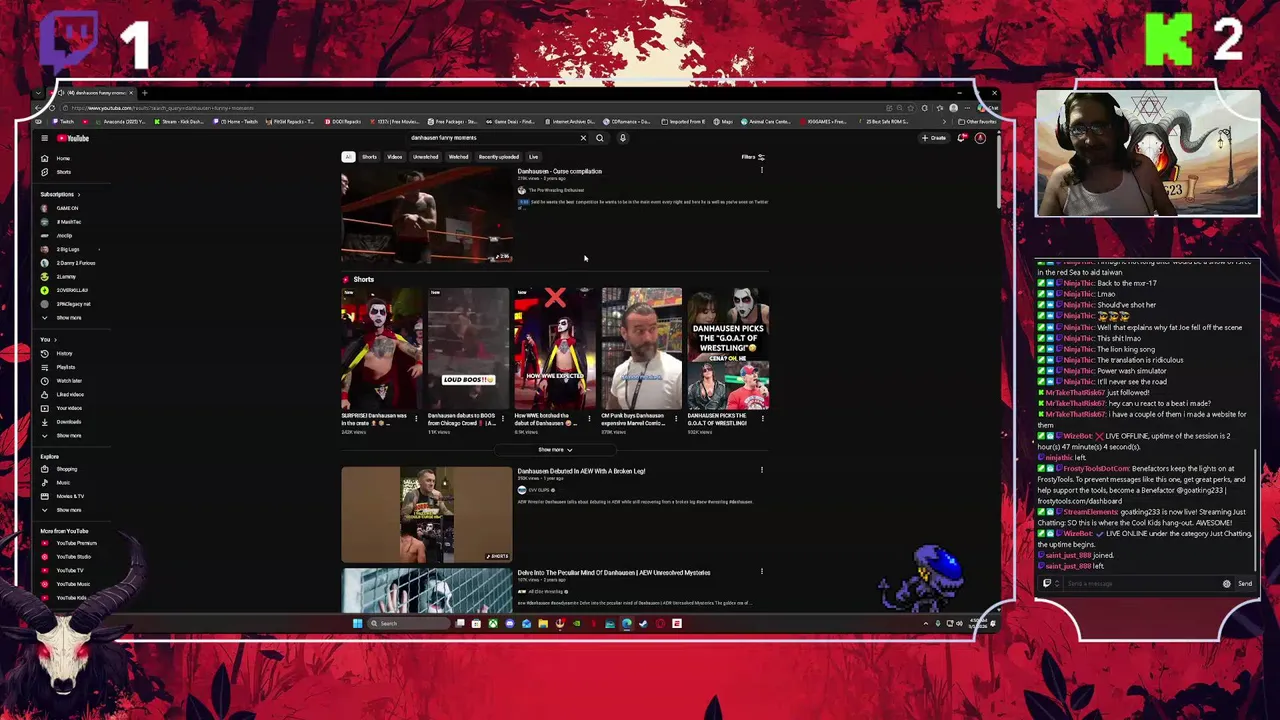Image resolution: width=1280 pixels, height=720 pixels.
Task: Clear the search box with X
Action: pos(583,138)
